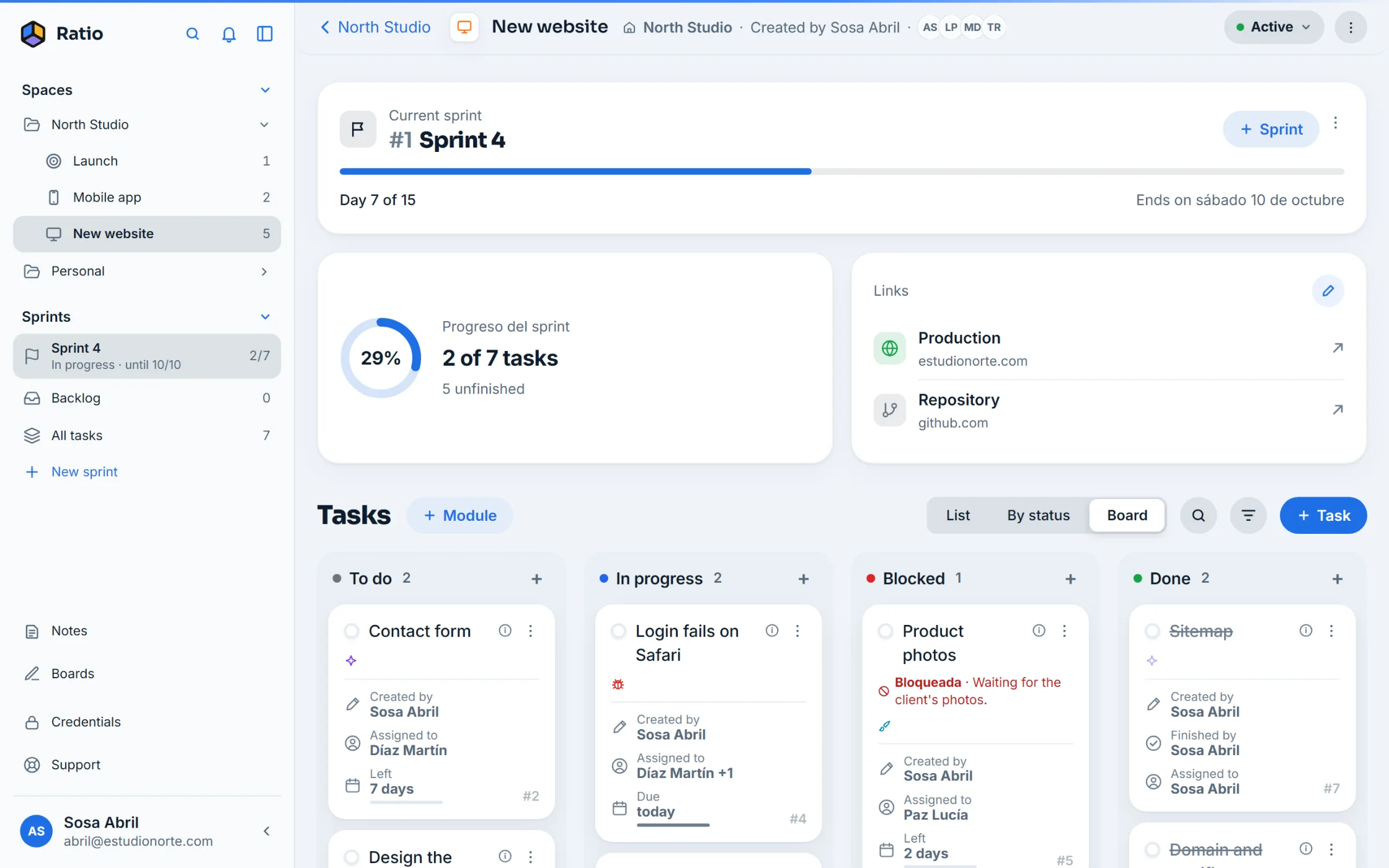Open the Active status dropdown
1389x868 pixels.
pos(1274,27)
